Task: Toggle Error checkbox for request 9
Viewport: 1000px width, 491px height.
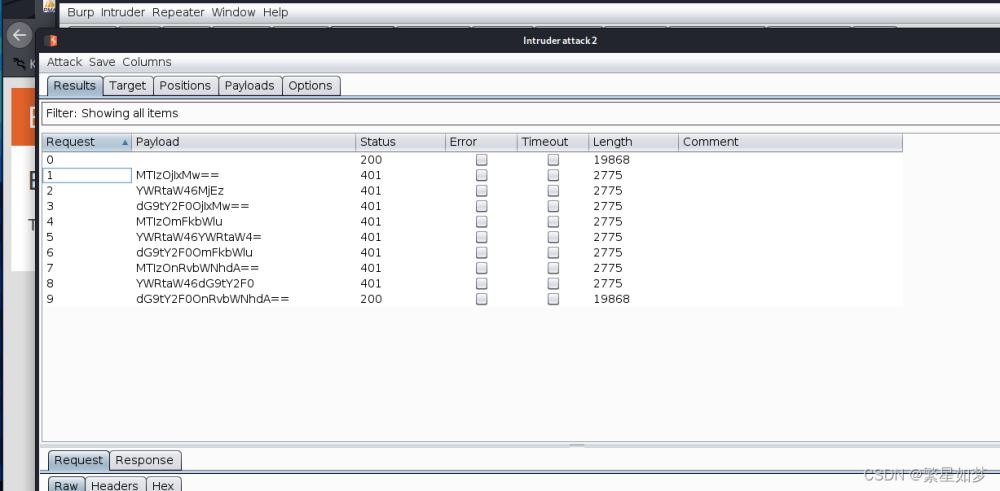Action: (482, 299)
